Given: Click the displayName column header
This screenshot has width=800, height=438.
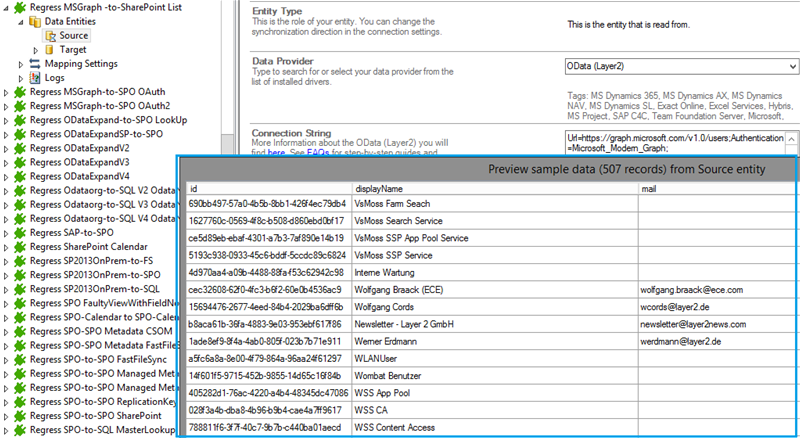Looking at the screenshot, I should pyautogui.click(x=378, y=188).
